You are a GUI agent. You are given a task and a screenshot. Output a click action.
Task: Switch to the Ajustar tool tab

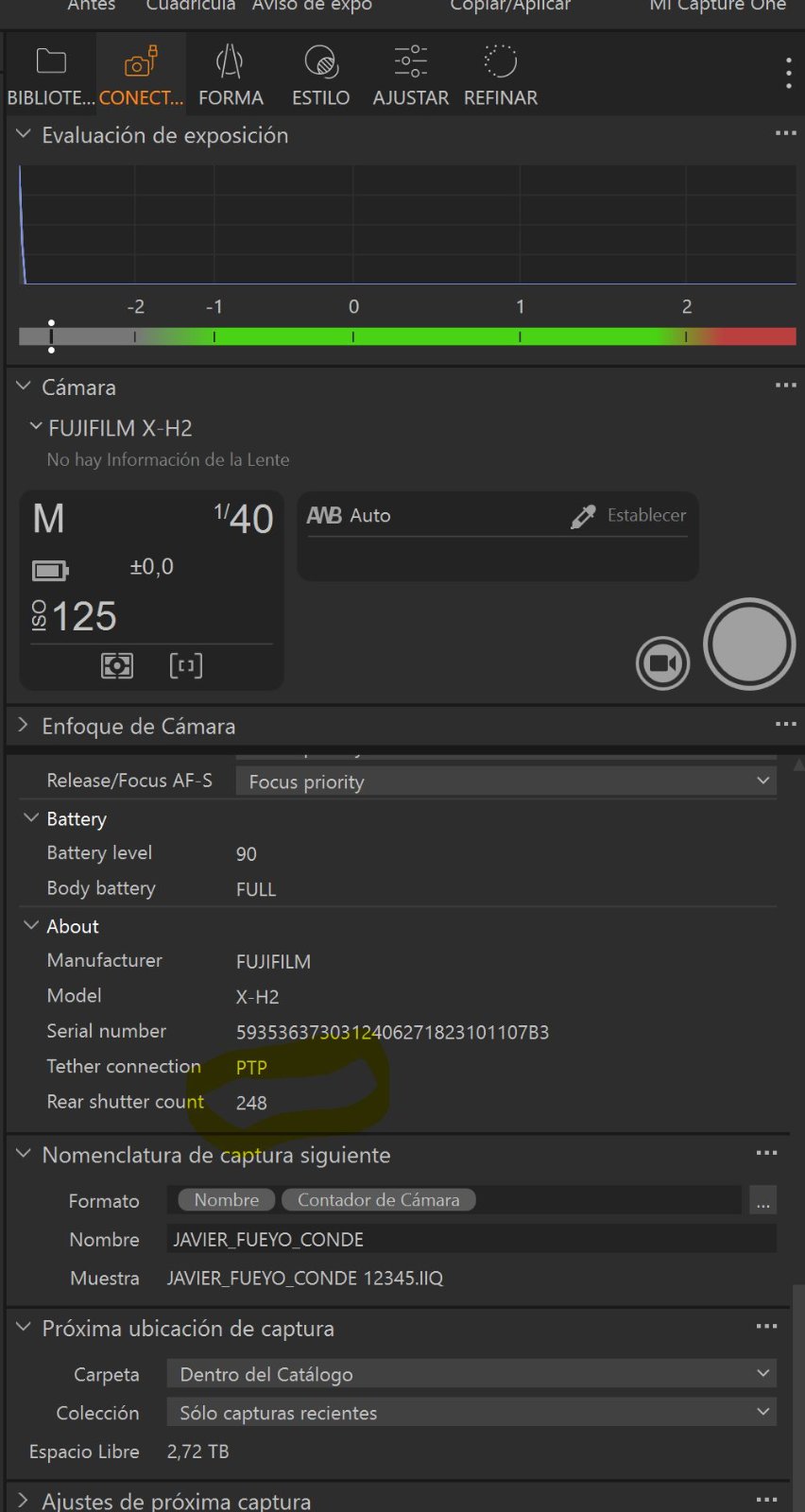(x=410, y=76)
